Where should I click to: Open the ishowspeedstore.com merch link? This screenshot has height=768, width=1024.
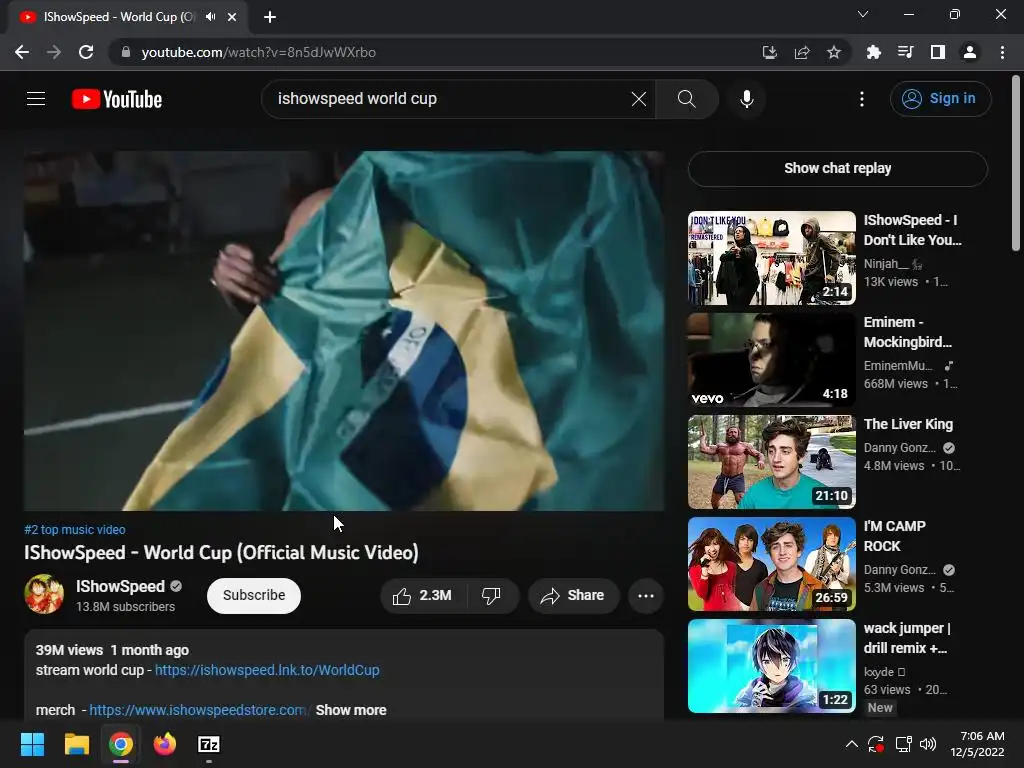pos(198,710)
